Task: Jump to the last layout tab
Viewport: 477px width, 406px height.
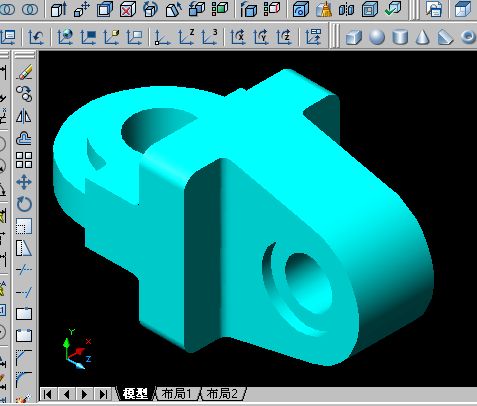Action: [x=103, y=394]
